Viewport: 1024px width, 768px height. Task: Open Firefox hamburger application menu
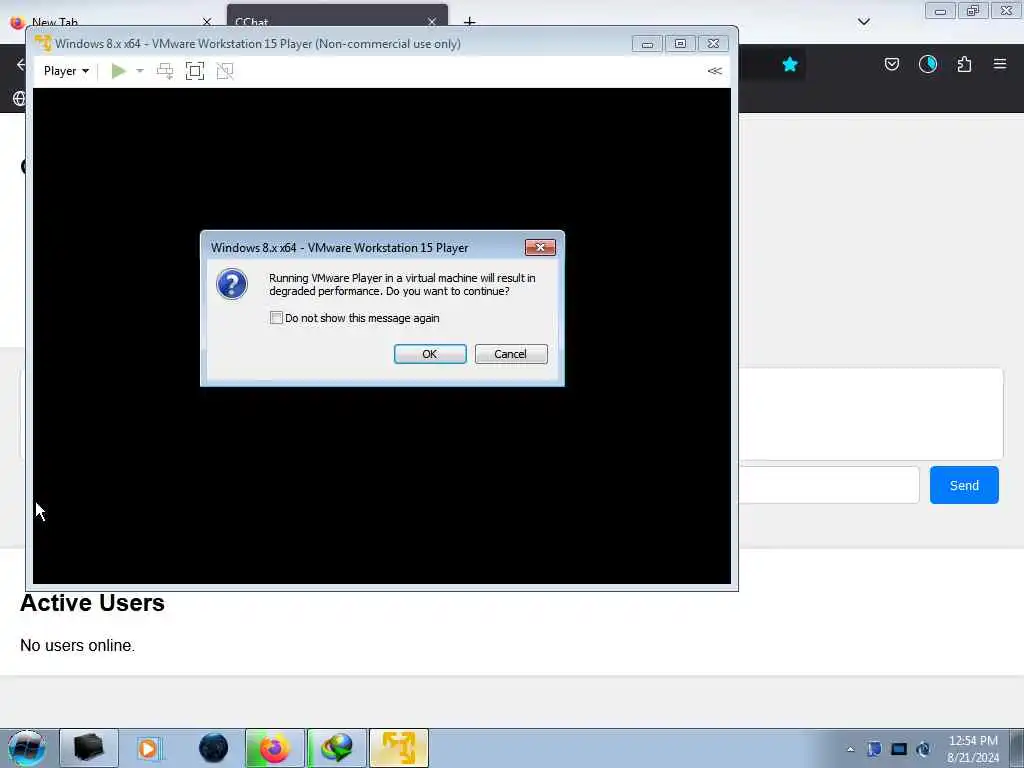1000,64
